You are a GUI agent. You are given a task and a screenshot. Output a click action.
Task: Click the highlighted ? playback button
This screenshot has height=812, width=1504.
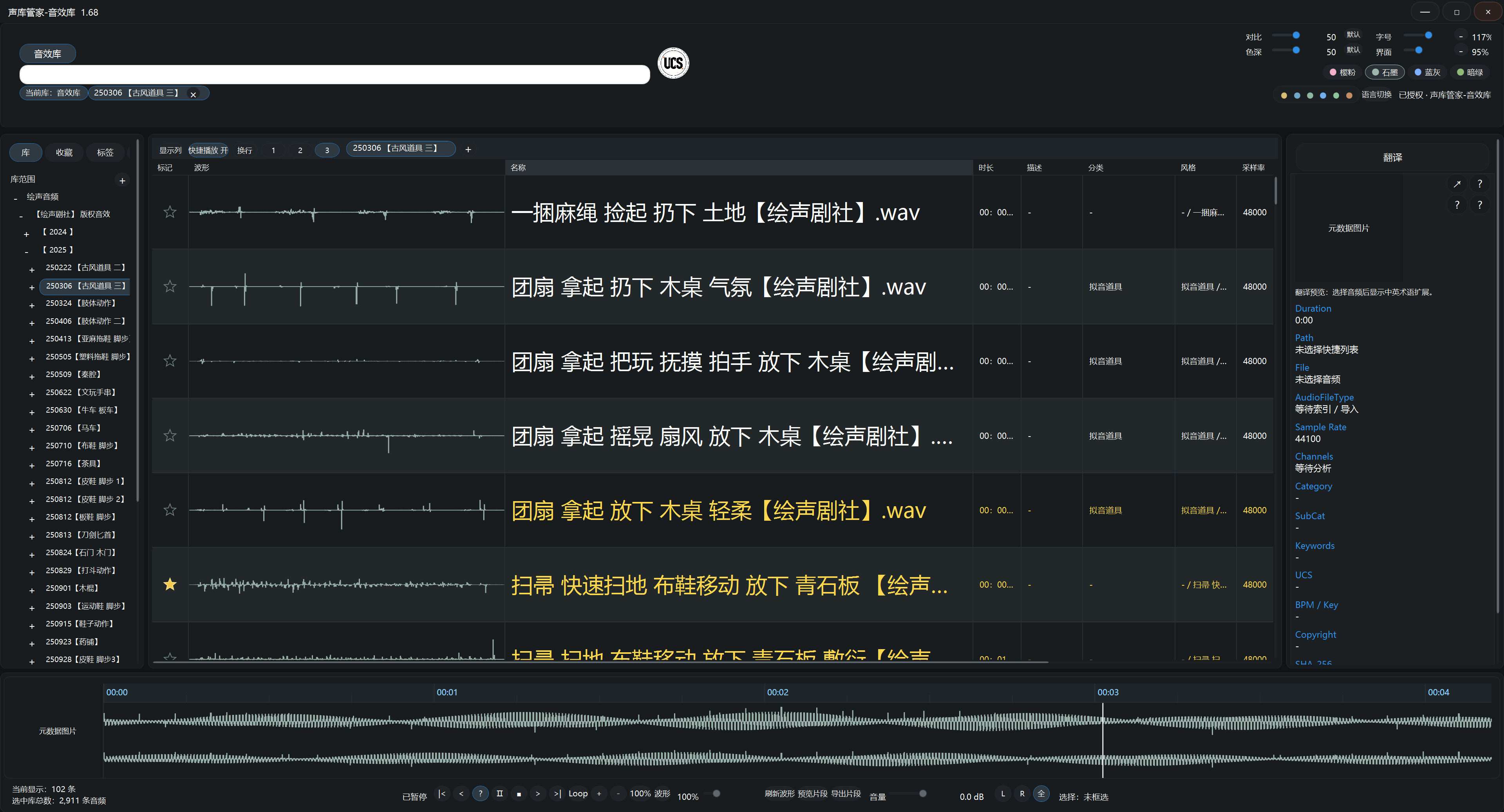pos(481,793)
